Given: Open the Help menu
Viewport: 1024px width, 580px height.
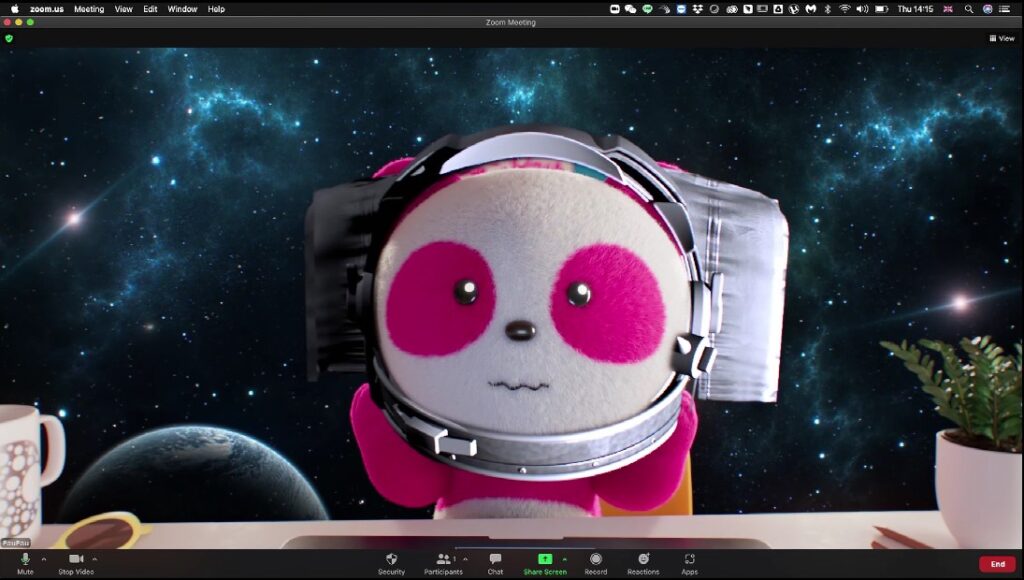Looking at the screenshot, I should (x=216, y=9).
